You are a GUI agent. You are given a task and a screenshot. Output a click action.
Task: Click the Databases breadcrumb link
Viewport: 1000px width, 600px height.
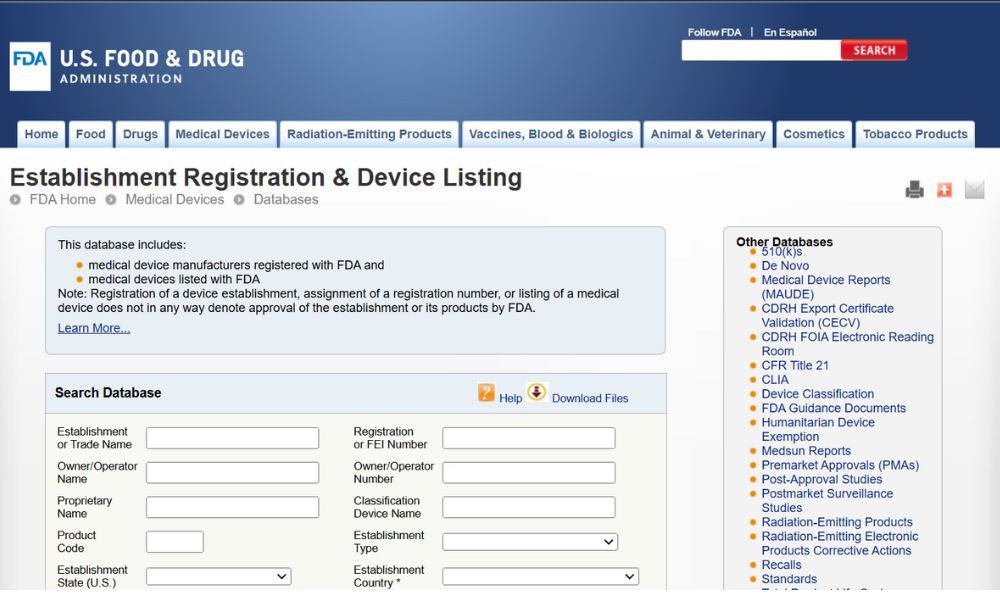tap(286, 200)
